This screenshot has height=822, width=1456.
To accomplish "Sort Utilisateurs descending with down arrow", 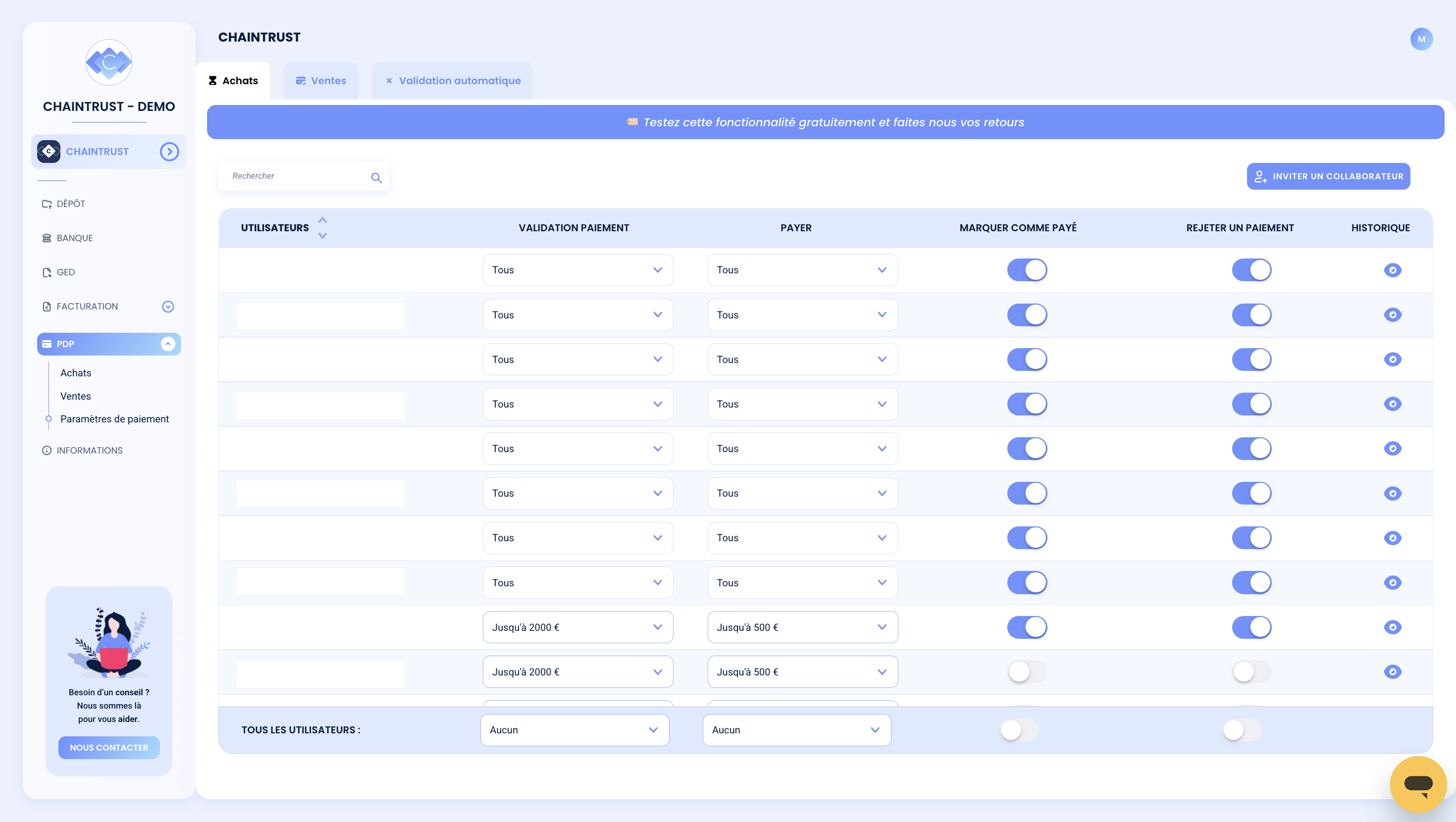I will [322, 236].
